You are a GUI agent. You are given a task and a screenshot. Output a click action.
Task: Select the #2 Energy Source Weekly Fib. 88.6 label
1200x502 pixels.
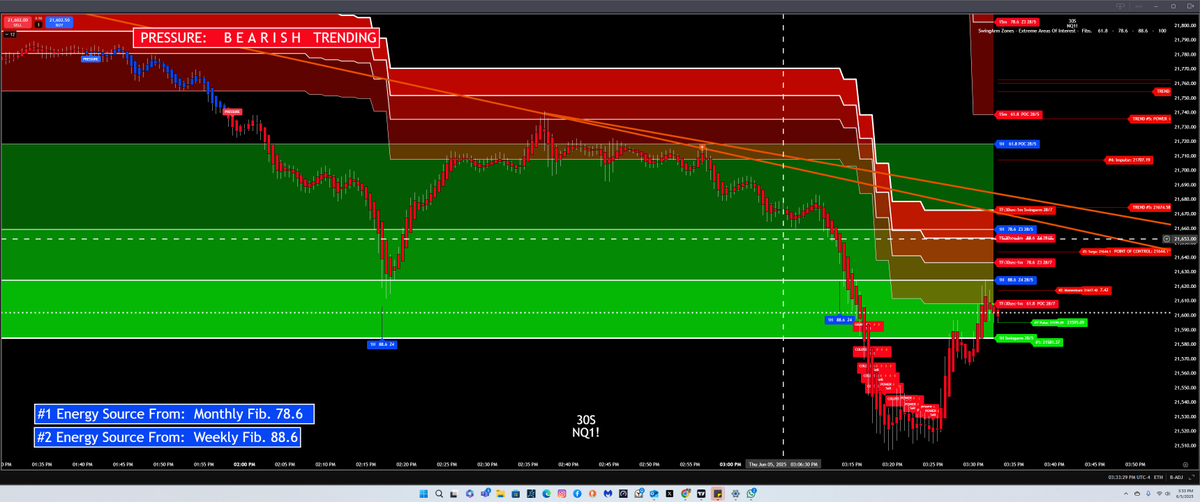[167, 437]
